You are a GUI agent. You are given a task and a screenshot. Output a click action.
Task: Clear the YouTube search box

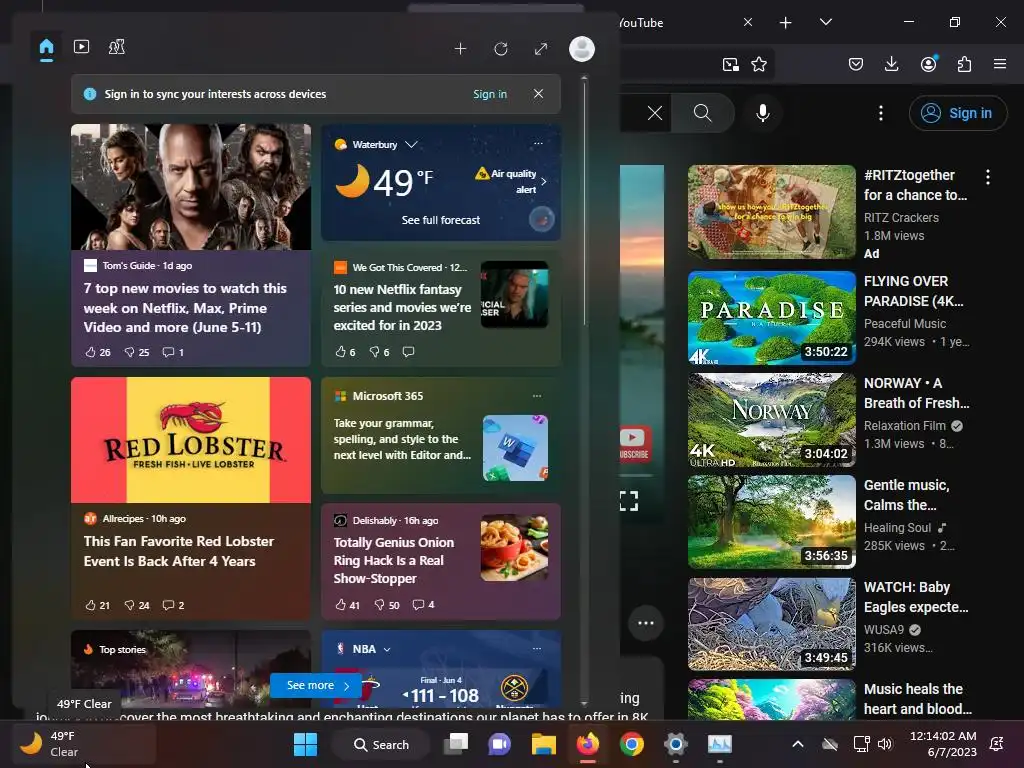pos(654,113)
